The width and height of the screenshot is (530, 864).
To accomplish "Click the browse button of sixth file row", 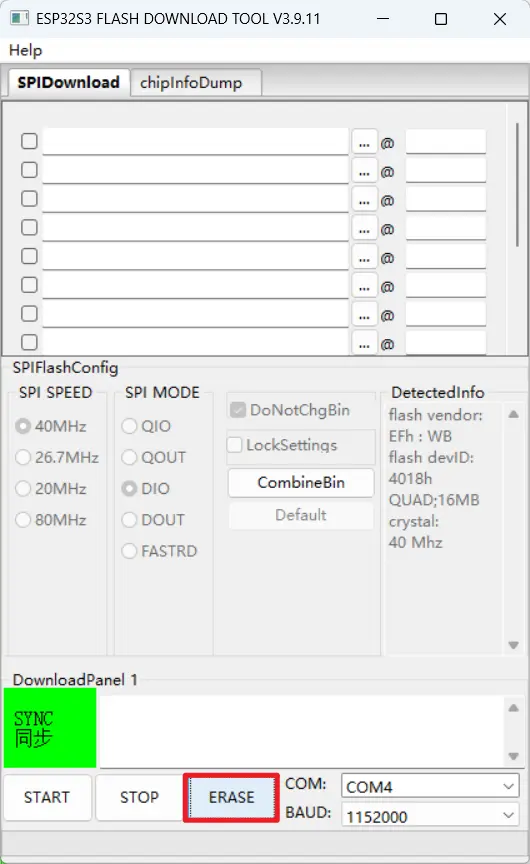I will pos(364,286).
